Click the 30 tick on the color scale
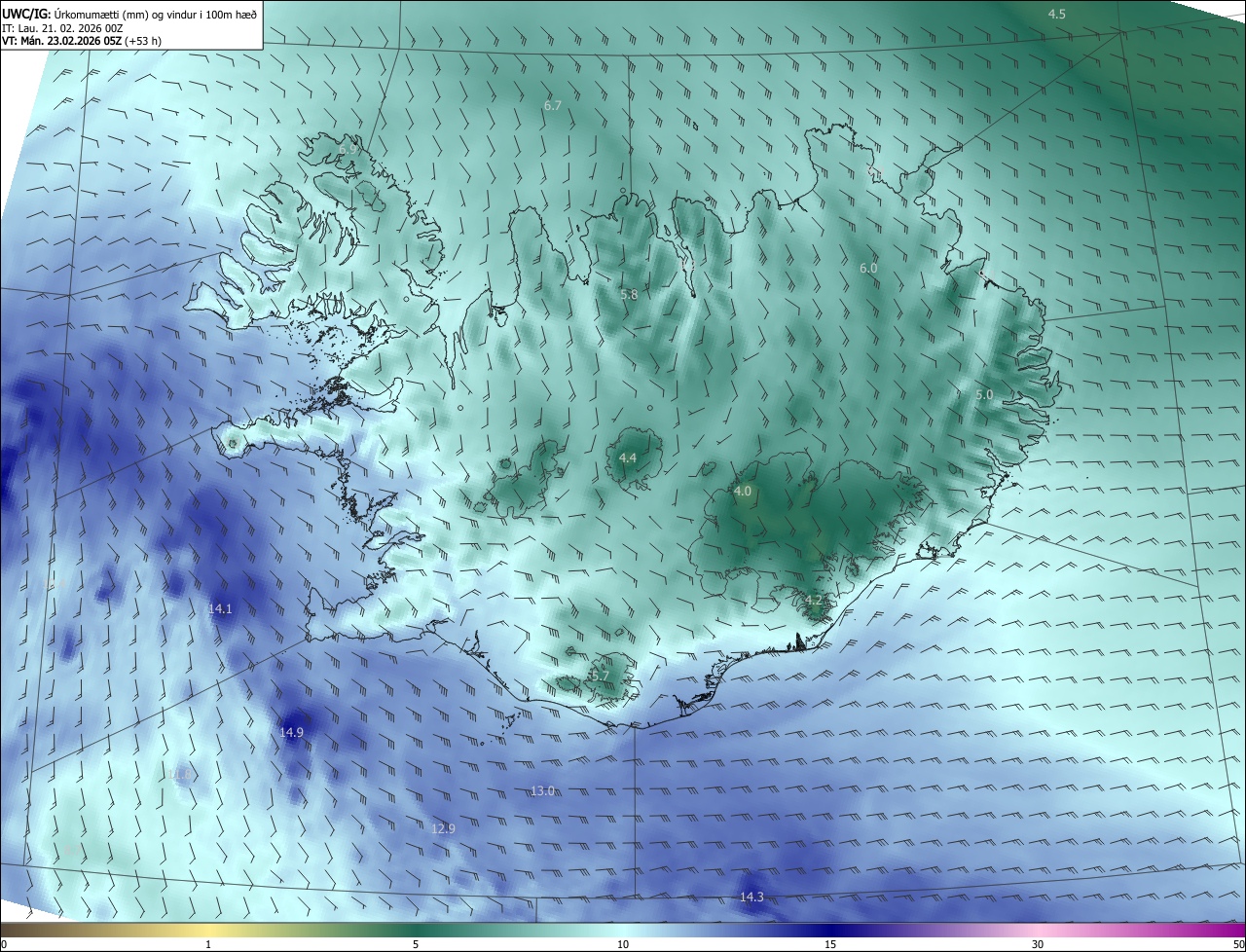The image size is (1246, 952). click(x=1038, y=944)
